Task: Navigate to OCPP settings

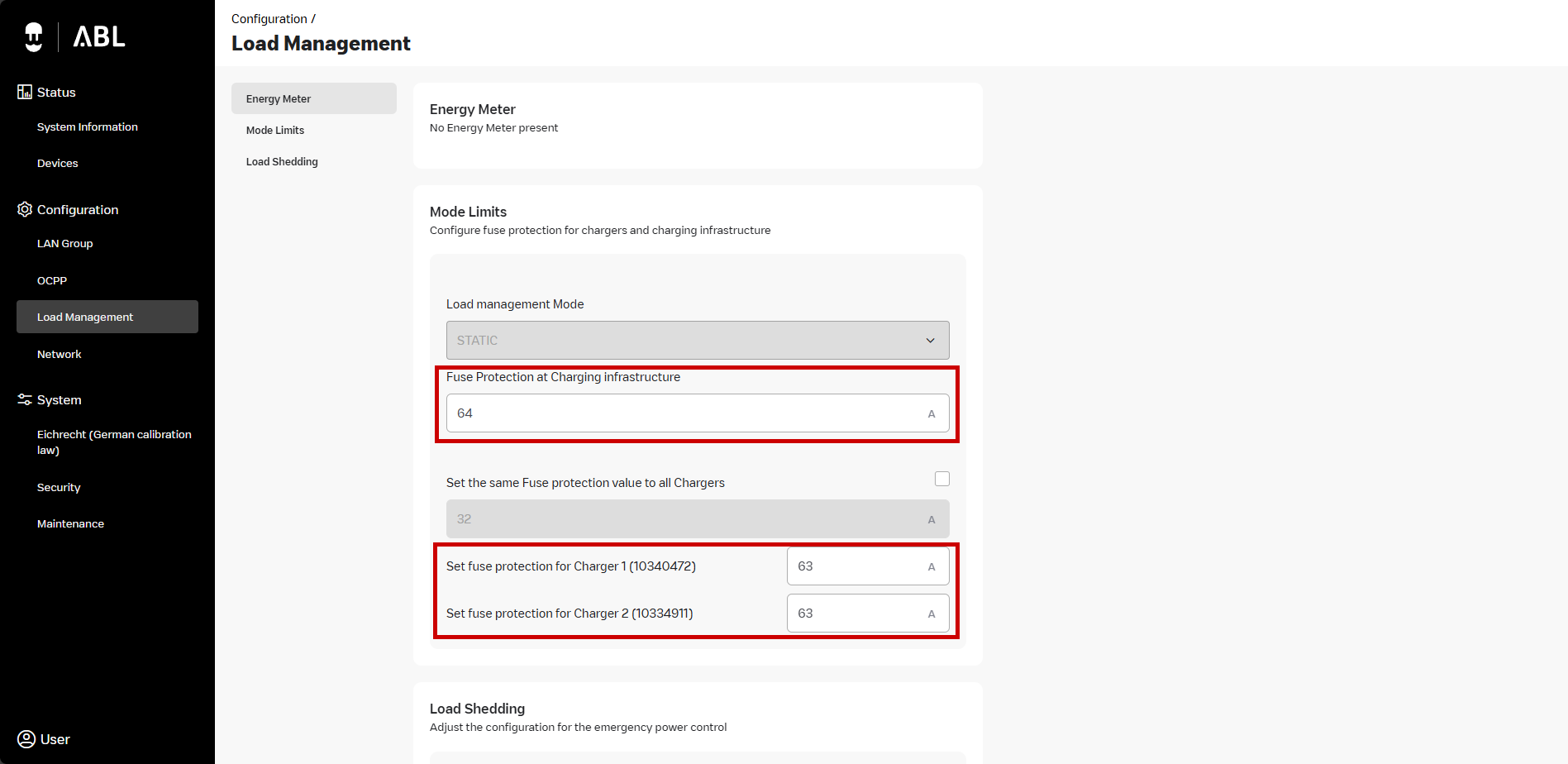Action: (x=52, y=280)
